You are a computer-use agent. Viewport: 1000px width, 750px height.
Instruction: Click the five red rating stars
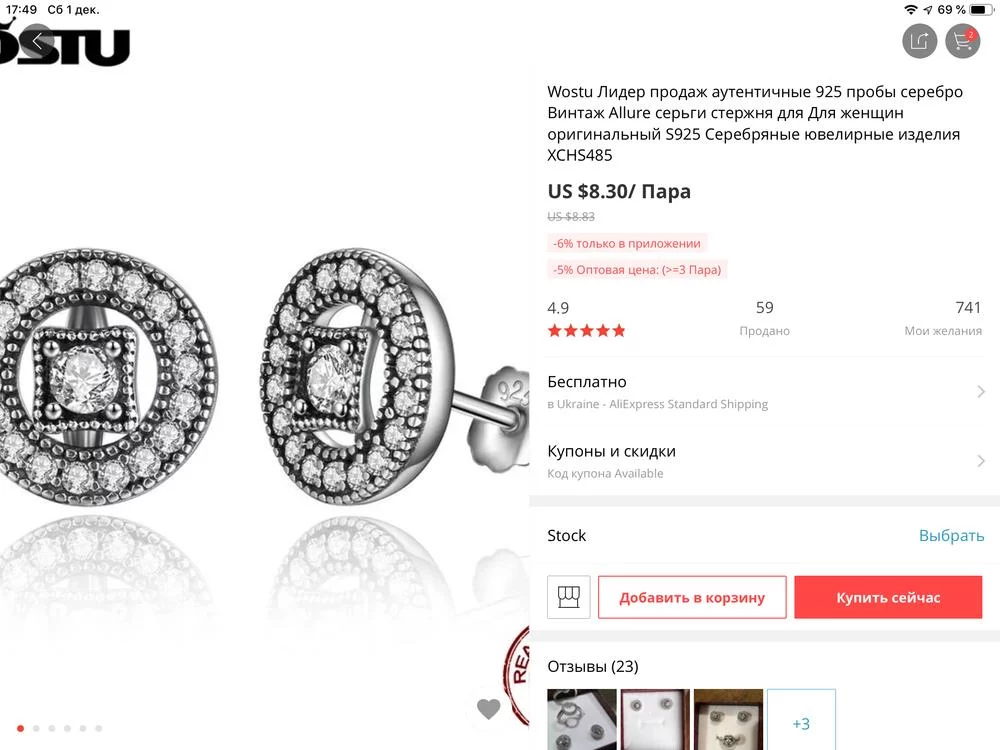pos(586,331)
